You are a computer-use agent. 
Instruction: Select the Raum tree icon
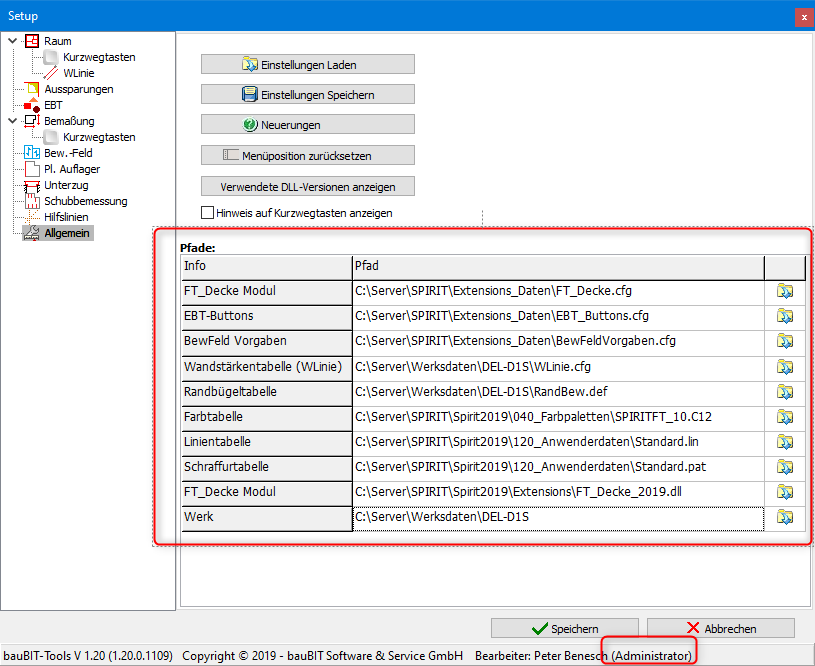(32, 41)
